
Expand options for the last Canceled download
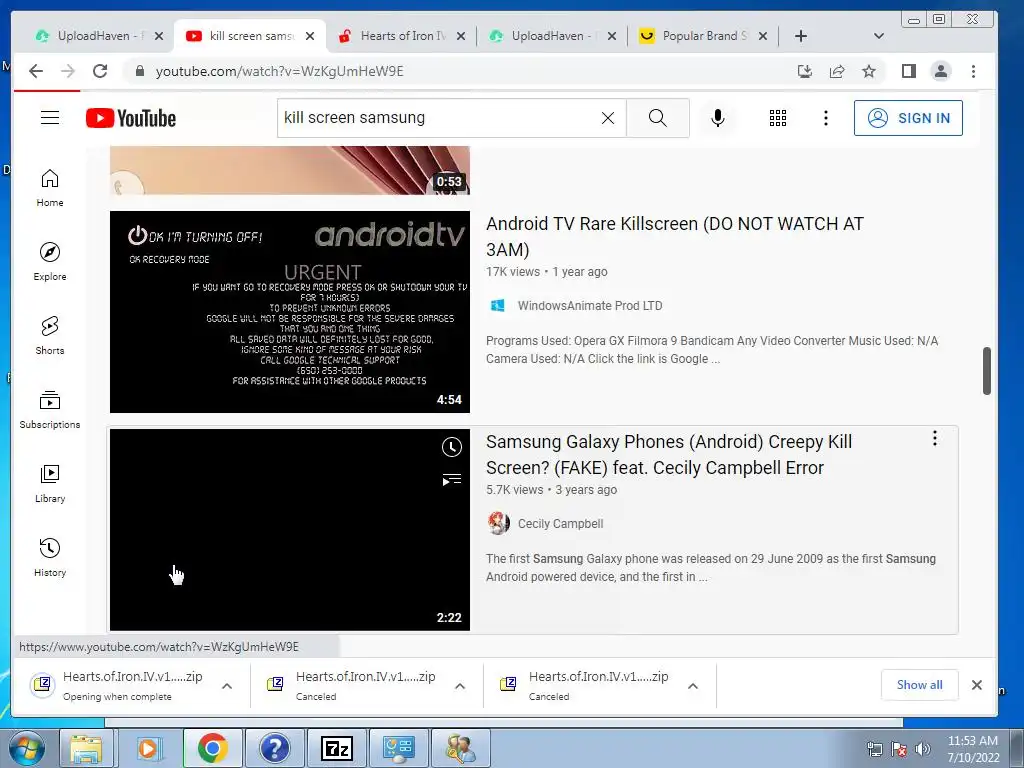point(693,686)
